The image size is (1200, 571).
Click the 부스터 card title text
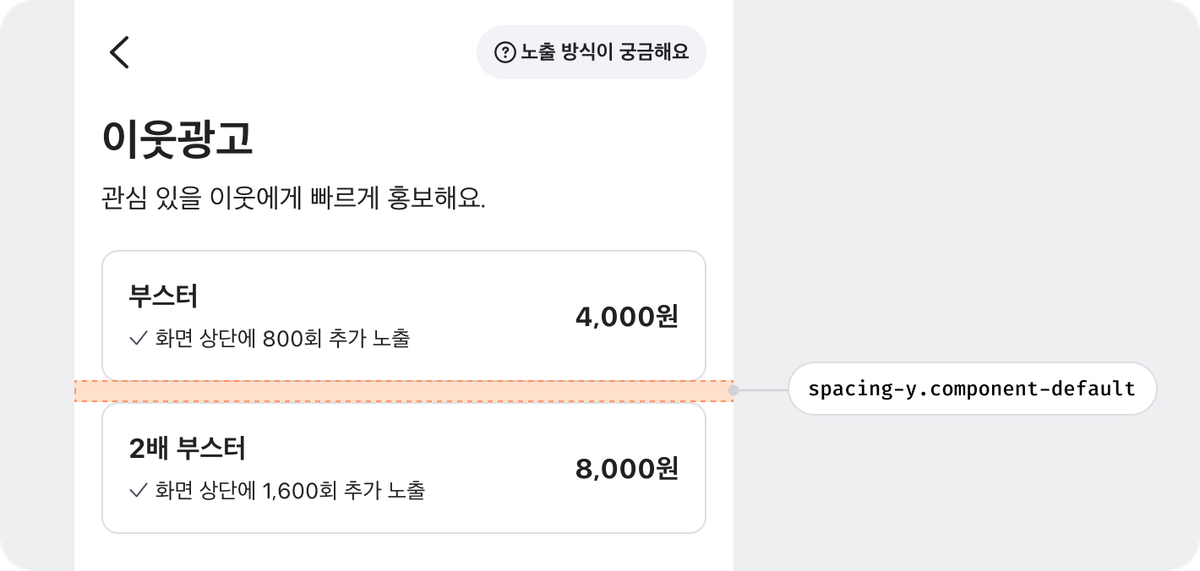[x=163, y=296]
